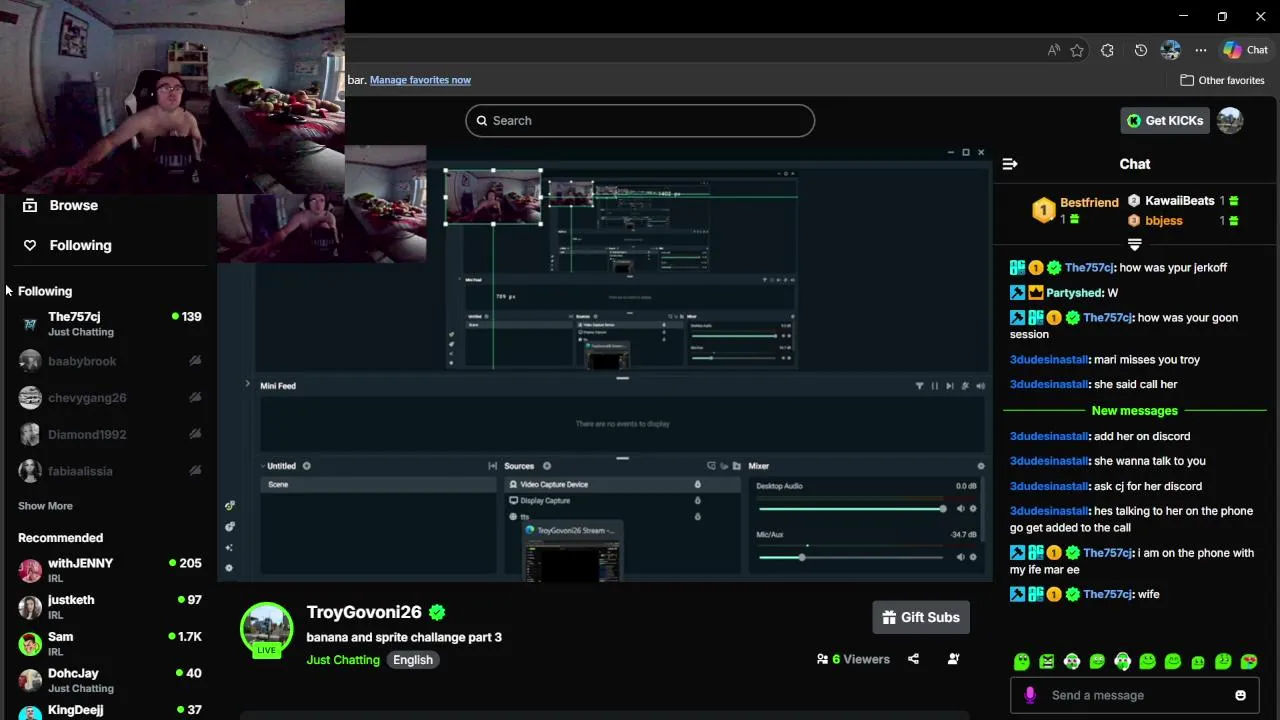Screen dimensions: 1280x720
Task: Click the Gift Subs button
Action: click(x=921, y=617)
